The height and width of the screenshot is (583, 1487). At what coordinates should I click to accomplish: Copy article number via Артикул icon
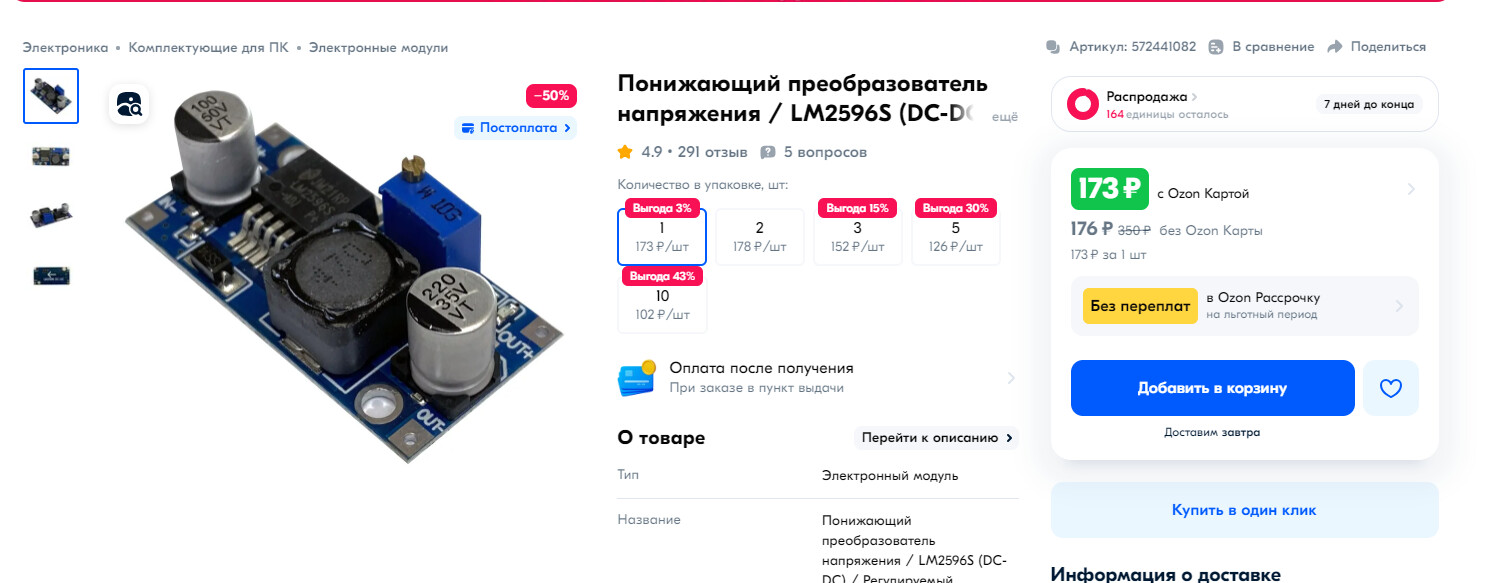1053,47
